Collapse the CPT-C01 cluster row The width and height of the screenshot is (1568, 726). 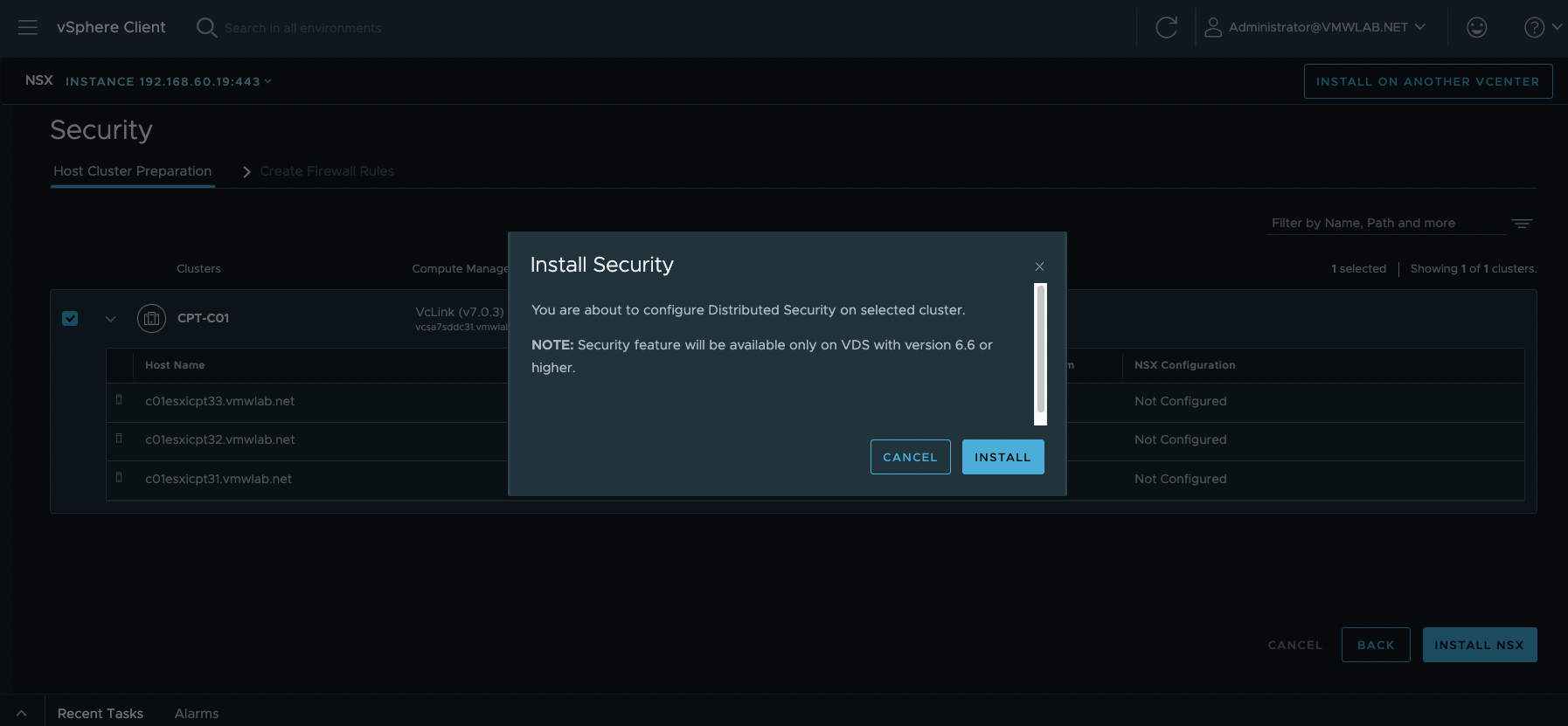pyautogui.click(x=111, y=319)
